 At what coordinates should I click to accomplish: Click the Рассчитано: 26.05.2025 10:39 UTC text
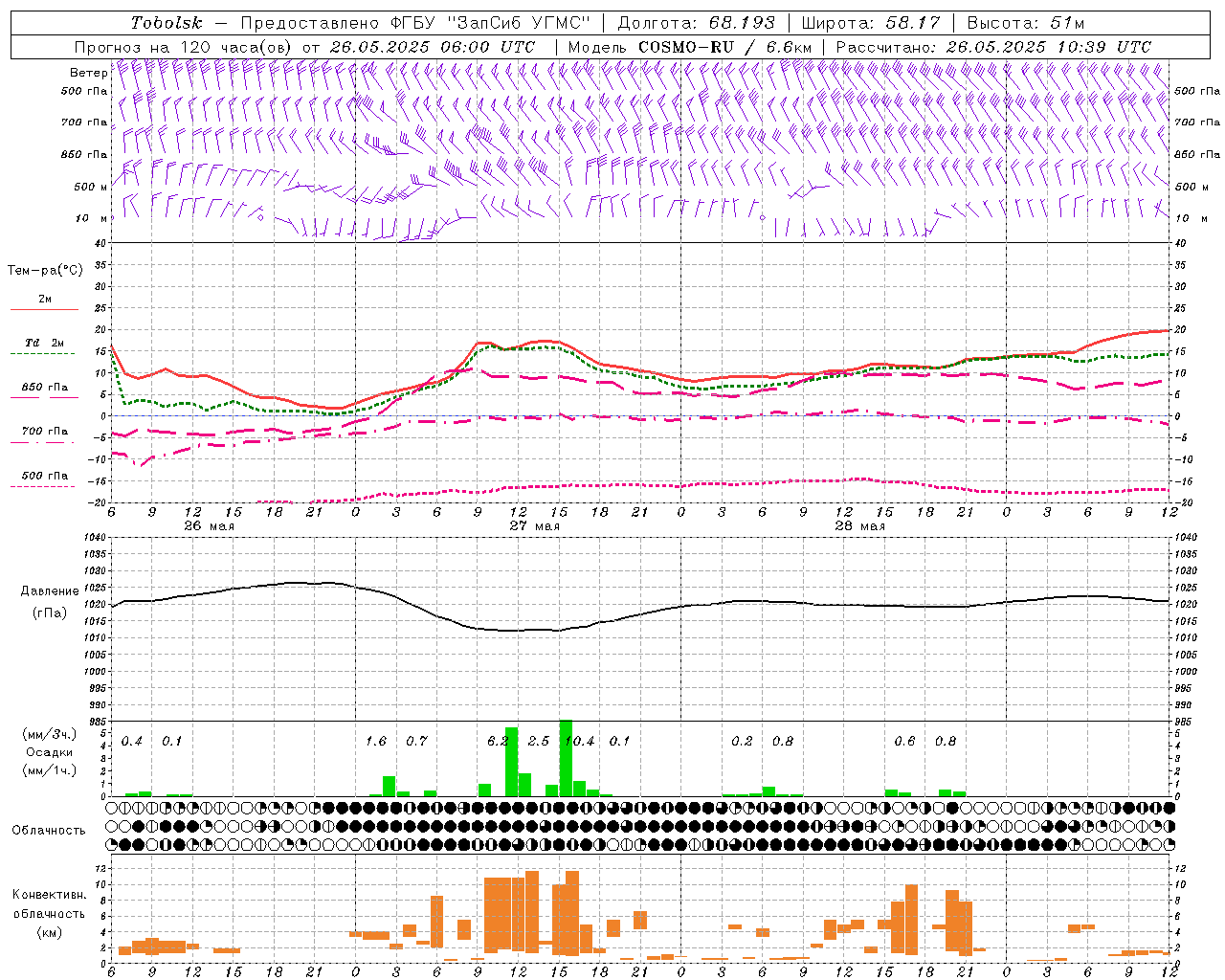(993, 47)
